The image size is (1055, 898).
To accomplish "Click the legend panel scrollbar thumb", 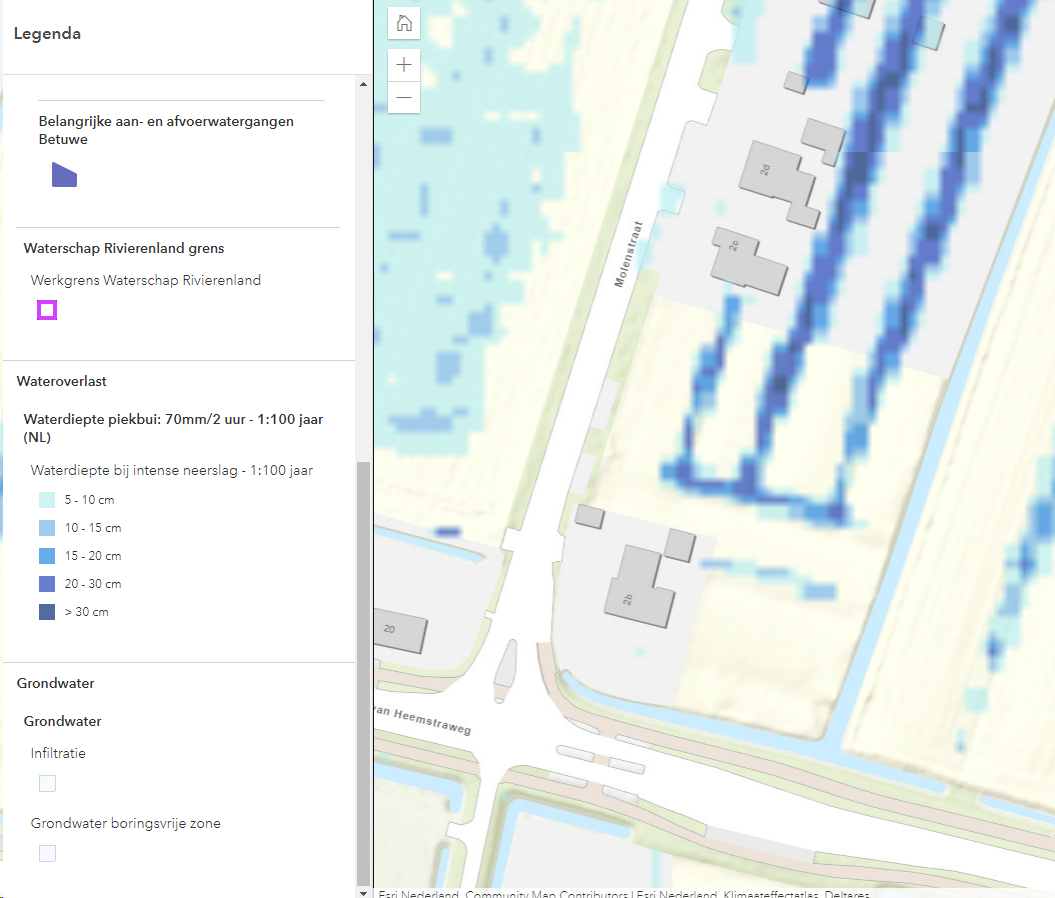I will pyautogui.click(x=363, y=674).
